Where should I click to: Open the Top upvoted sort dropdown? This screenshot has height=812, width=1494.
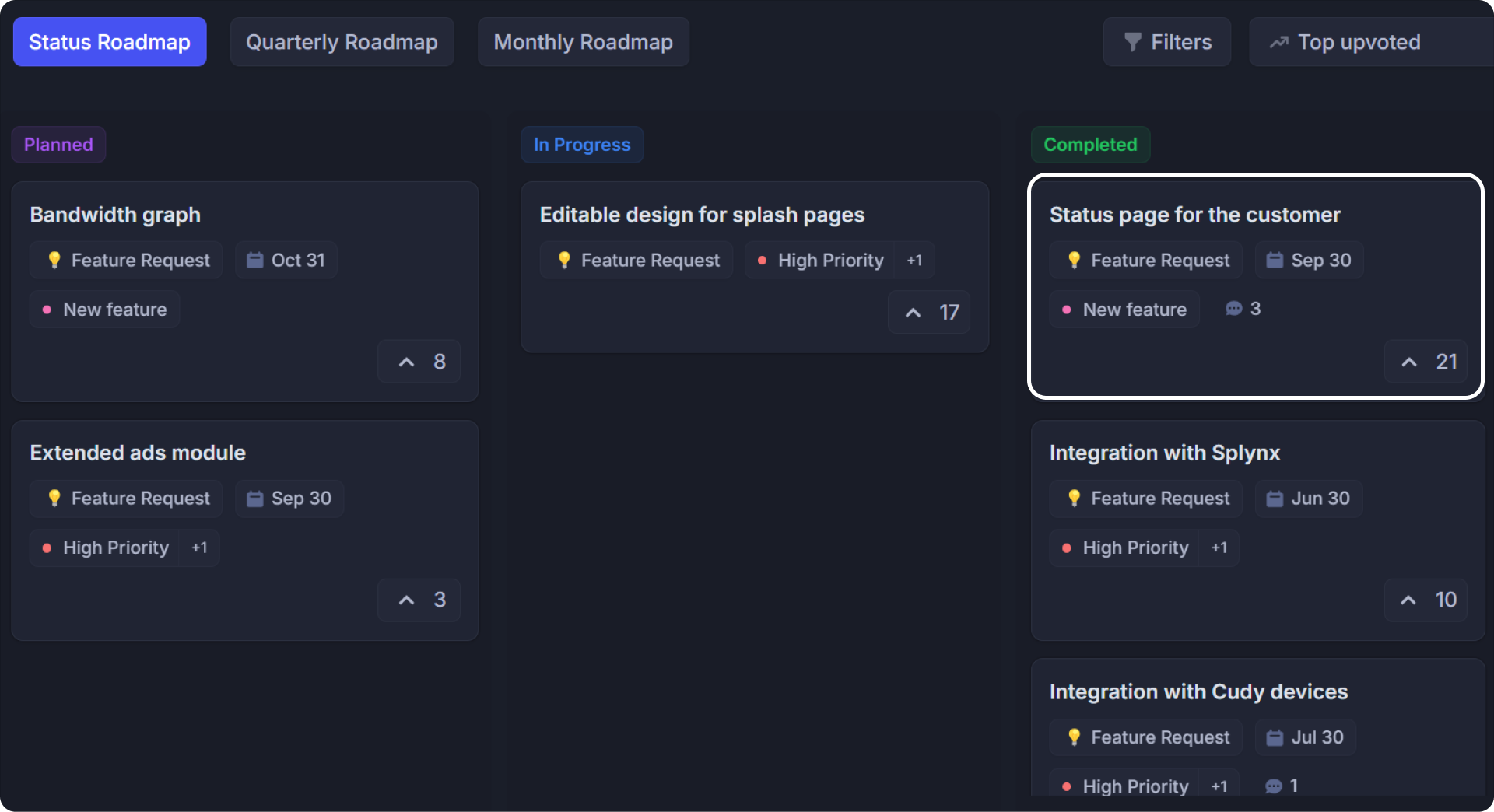pos(1358,42)
